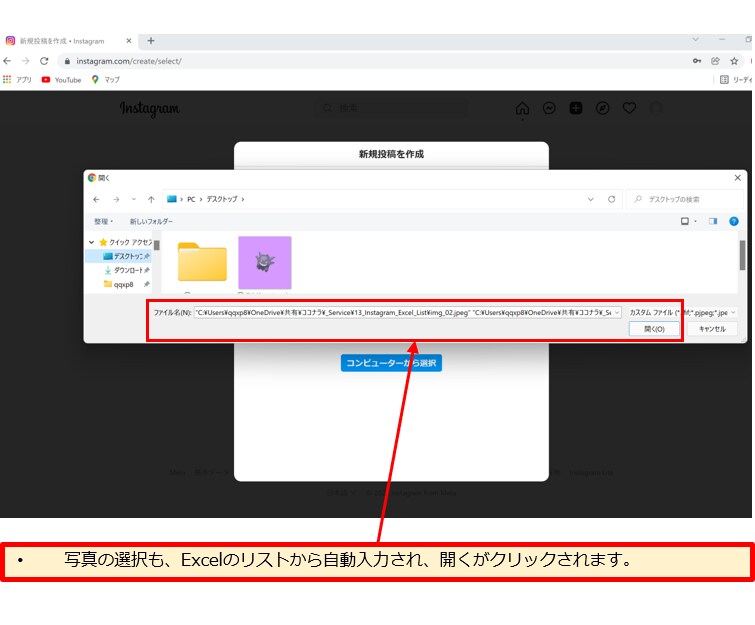Open the YouTube bookmark

pyautogui.click(x=61, y=79)
